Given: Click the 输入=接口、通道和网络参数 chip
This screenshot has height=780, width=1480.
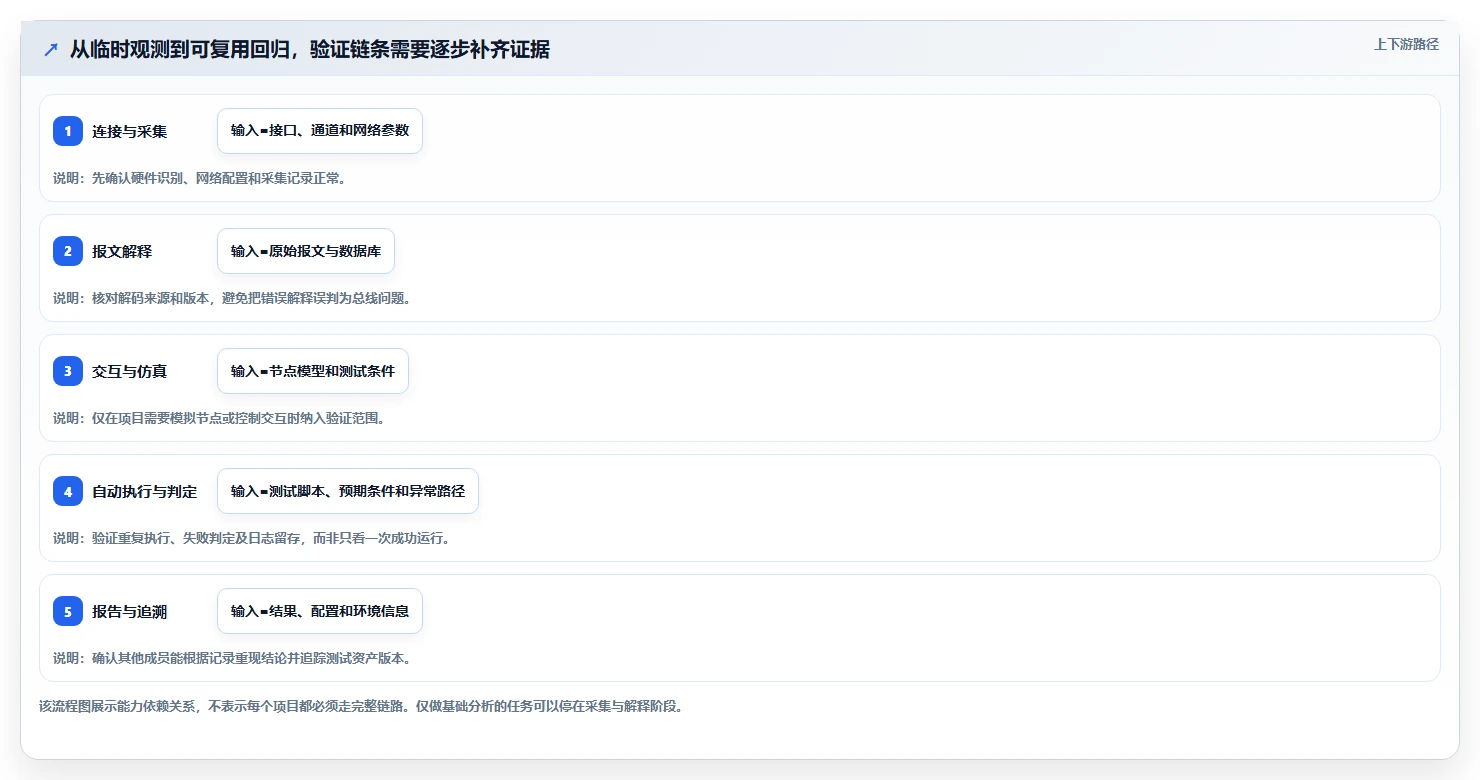Looking at the screenshot, I should pyautogui.click(x=320, y=131).
